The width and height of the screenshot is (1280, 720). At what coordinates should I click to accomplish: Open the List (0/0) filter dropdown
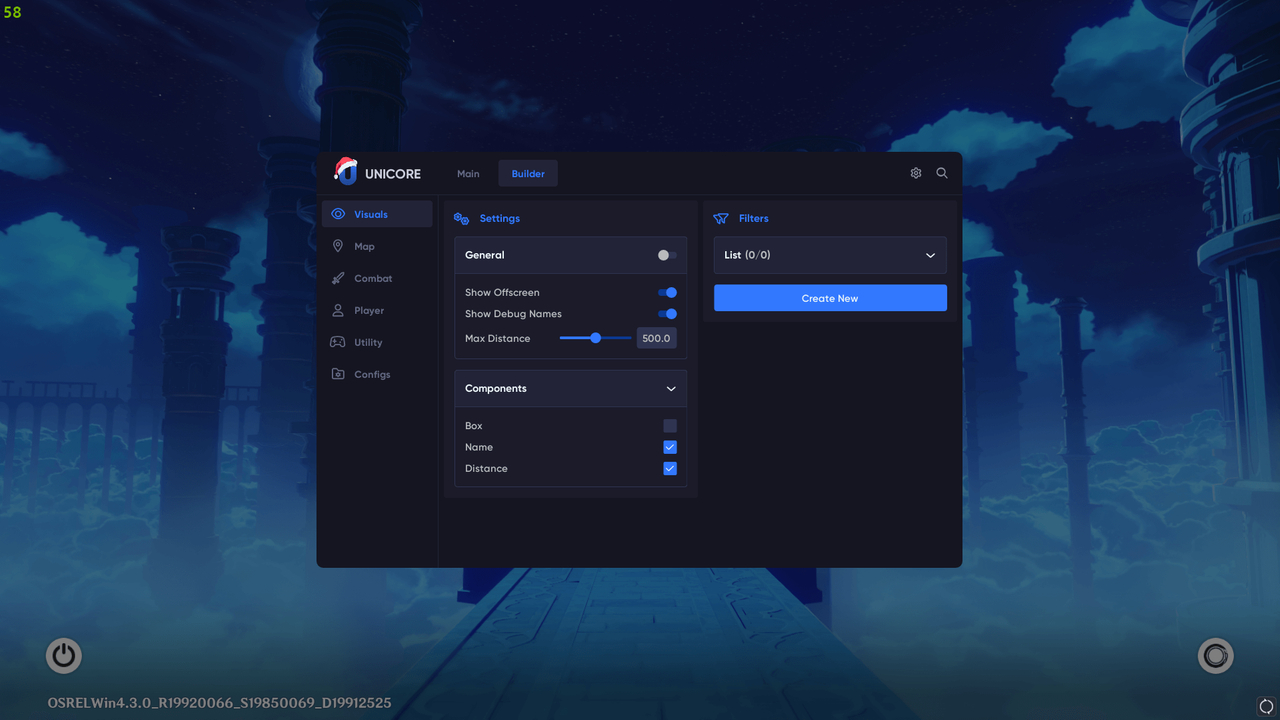point(829,255)
